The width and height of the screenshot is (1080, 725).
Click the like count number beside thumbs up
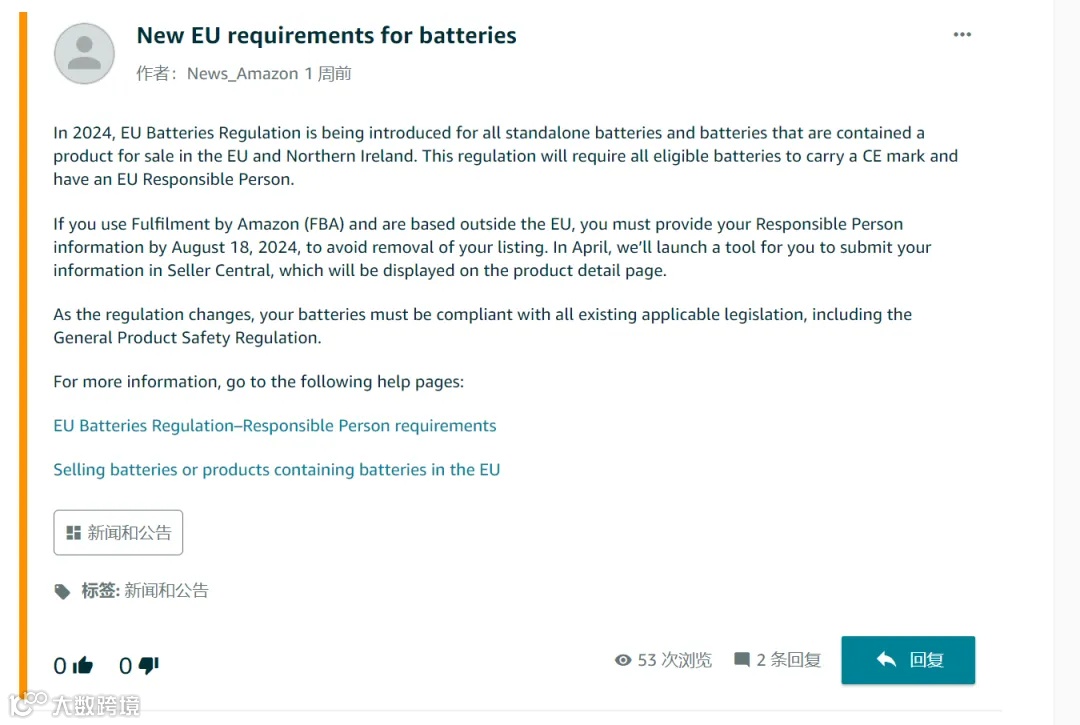click(x=60, y=666)
